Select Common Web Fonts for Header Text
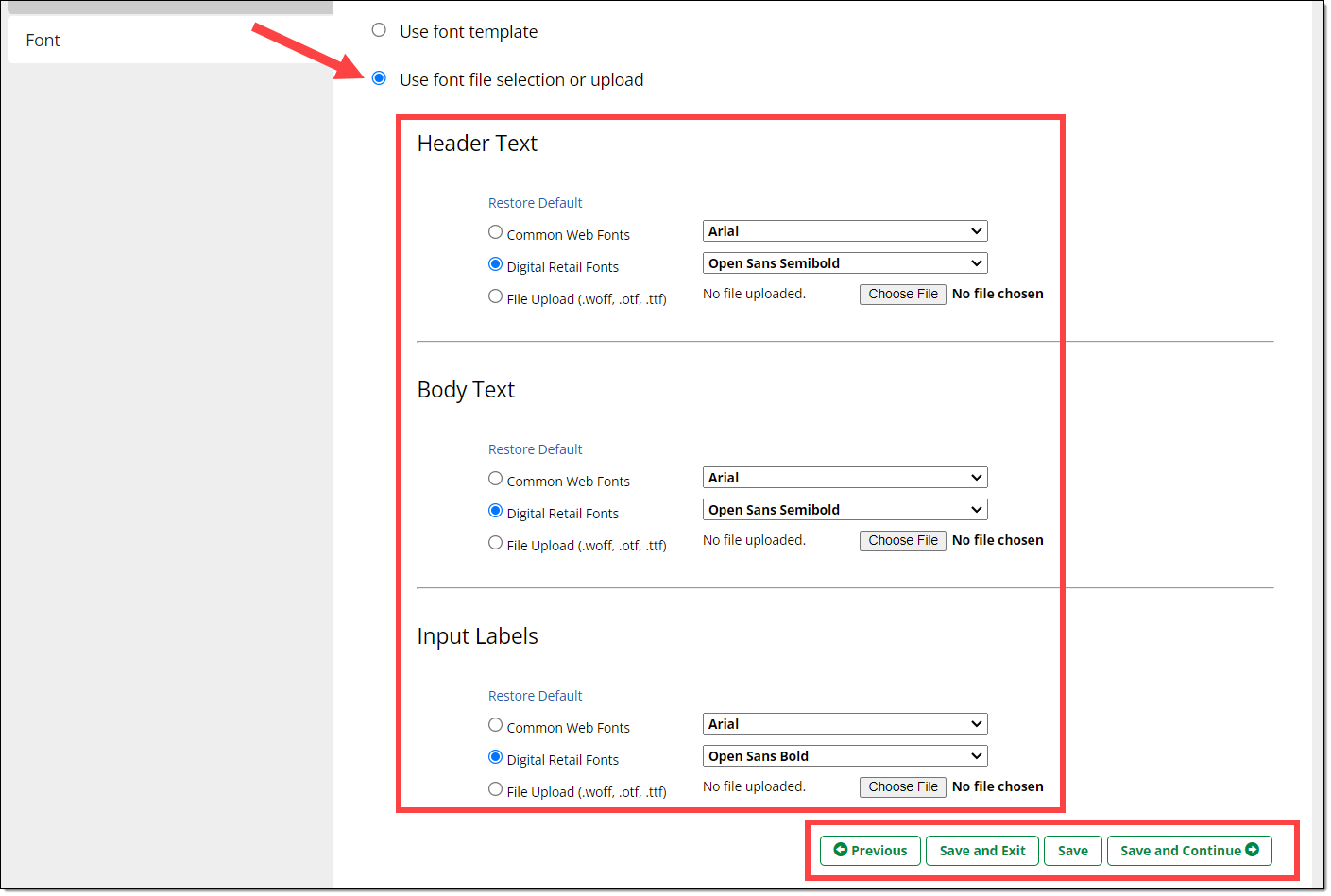 pos(495,232)
